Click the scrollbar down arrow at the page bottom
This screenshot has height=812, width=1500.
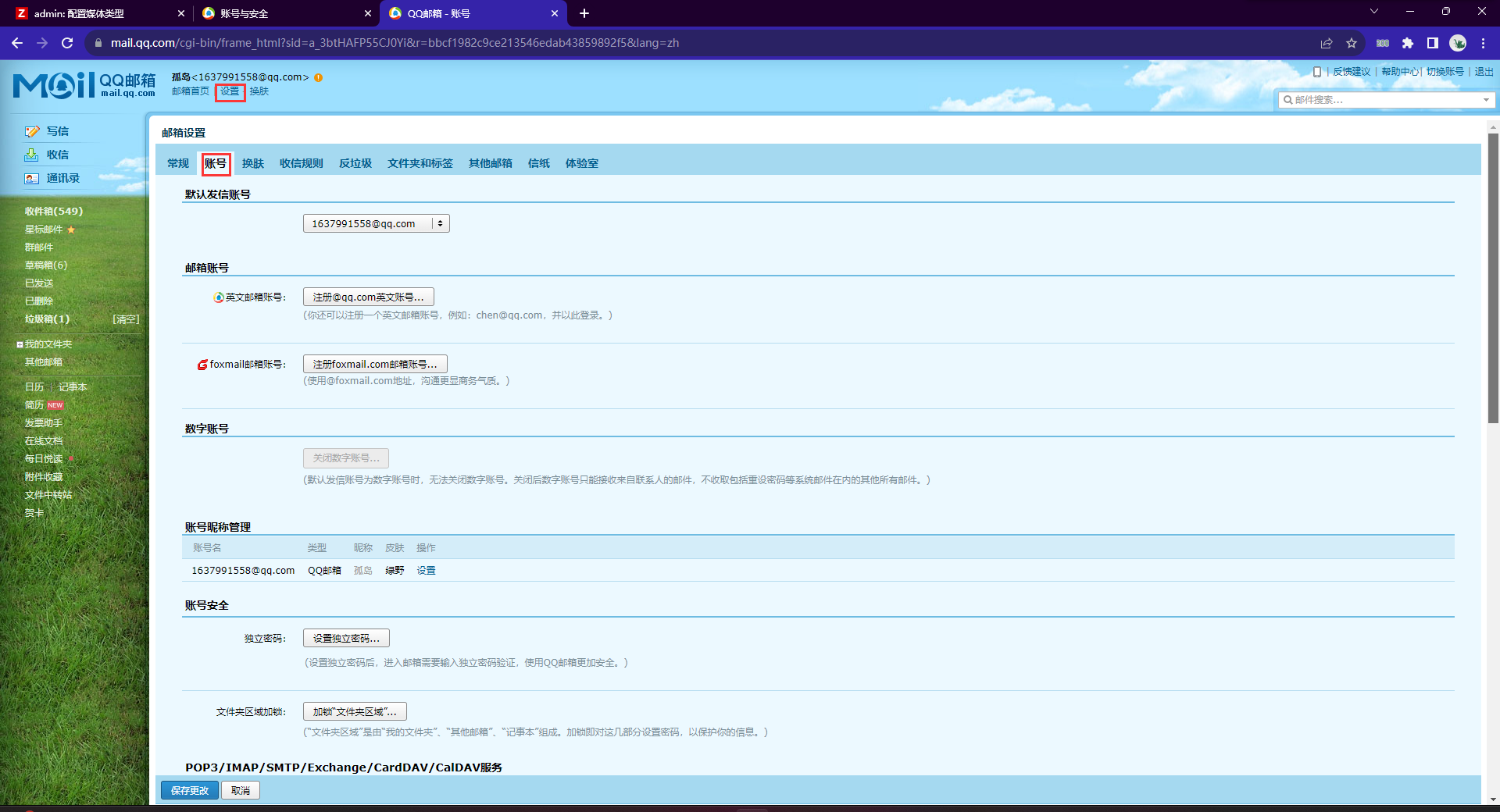1493,799
